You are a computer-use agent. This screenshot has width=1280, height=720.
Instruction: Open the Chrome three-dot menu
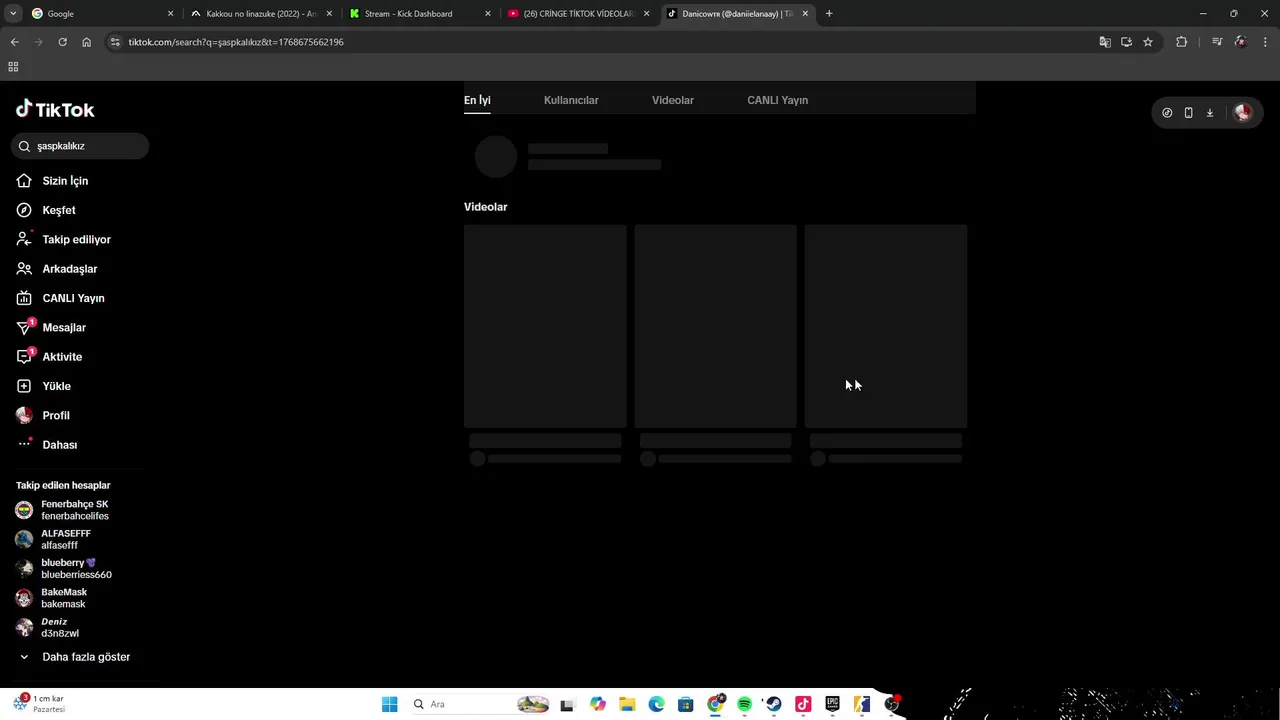click(x=1264, y=42)
